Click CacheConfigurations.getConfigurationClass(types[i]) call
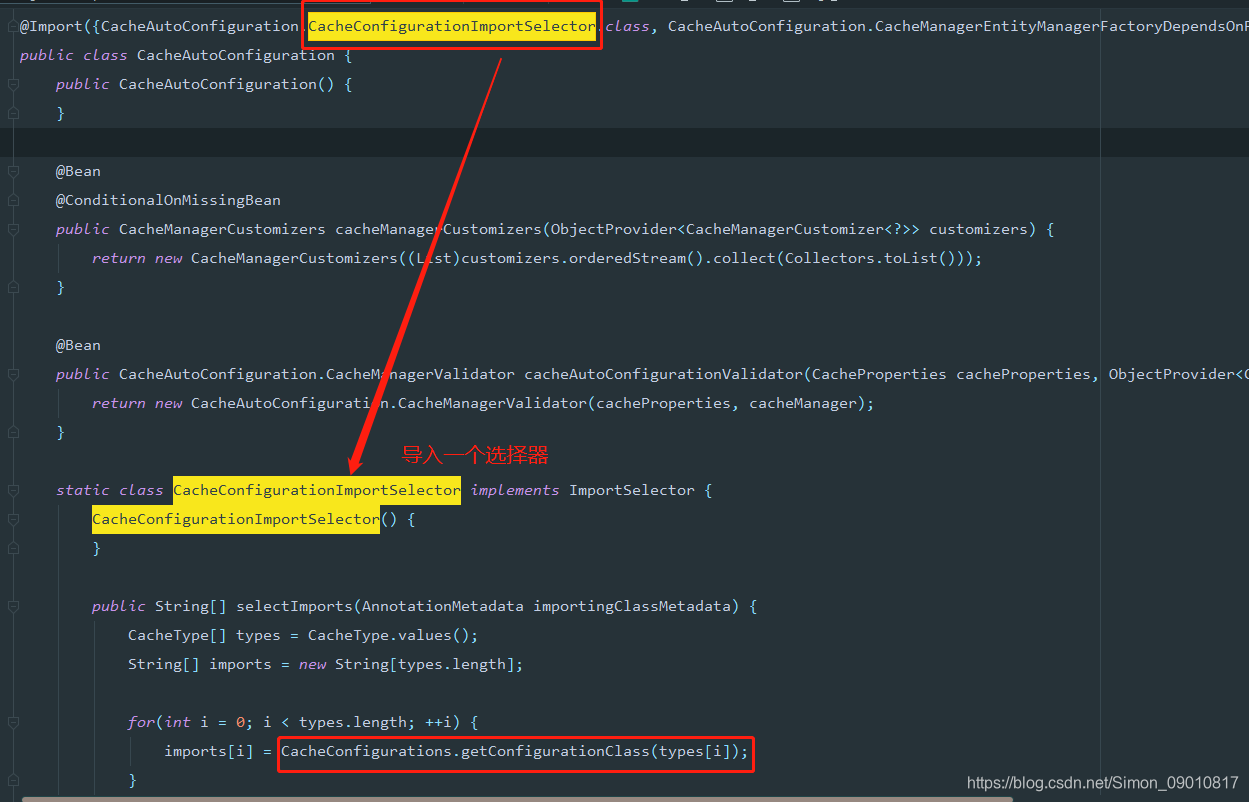 pyautogui.click(x=515, y=751)
